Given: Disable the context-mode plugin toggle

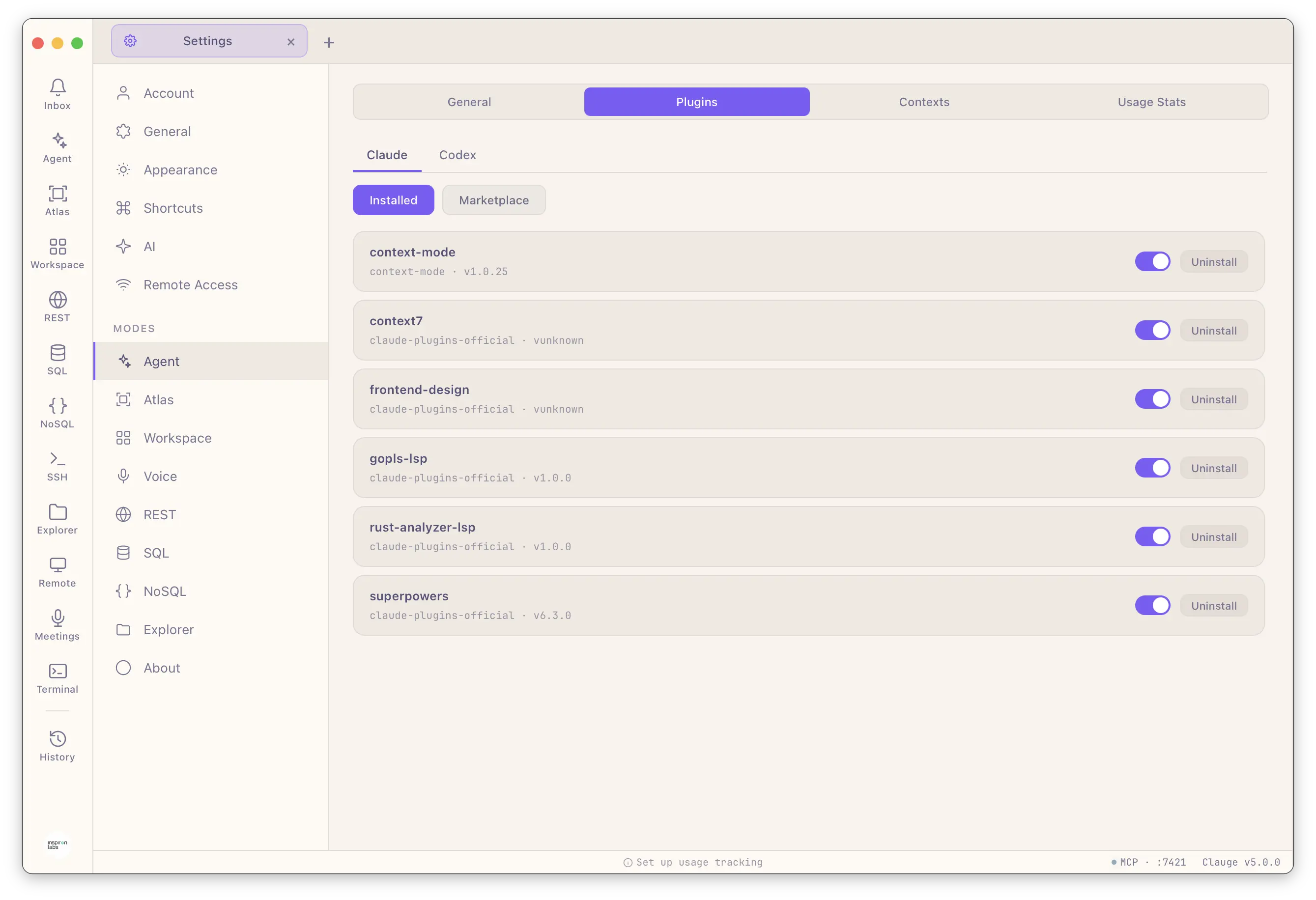Looking at the screenshot, I should pos(1152,261).
